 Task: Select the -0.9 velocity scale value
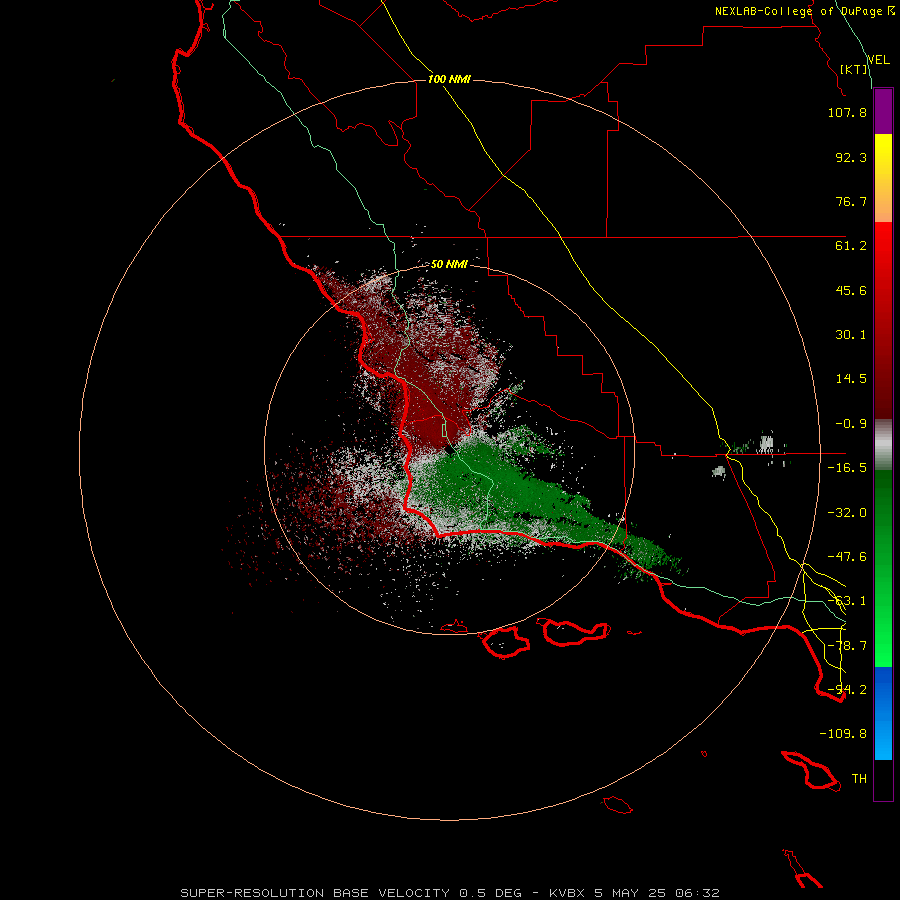coord(851,424)
